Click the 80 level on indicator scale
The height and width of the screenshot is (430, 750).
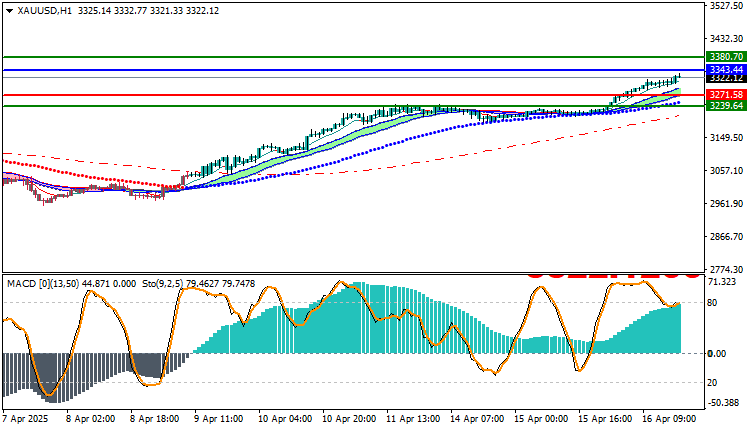point(712,302)
